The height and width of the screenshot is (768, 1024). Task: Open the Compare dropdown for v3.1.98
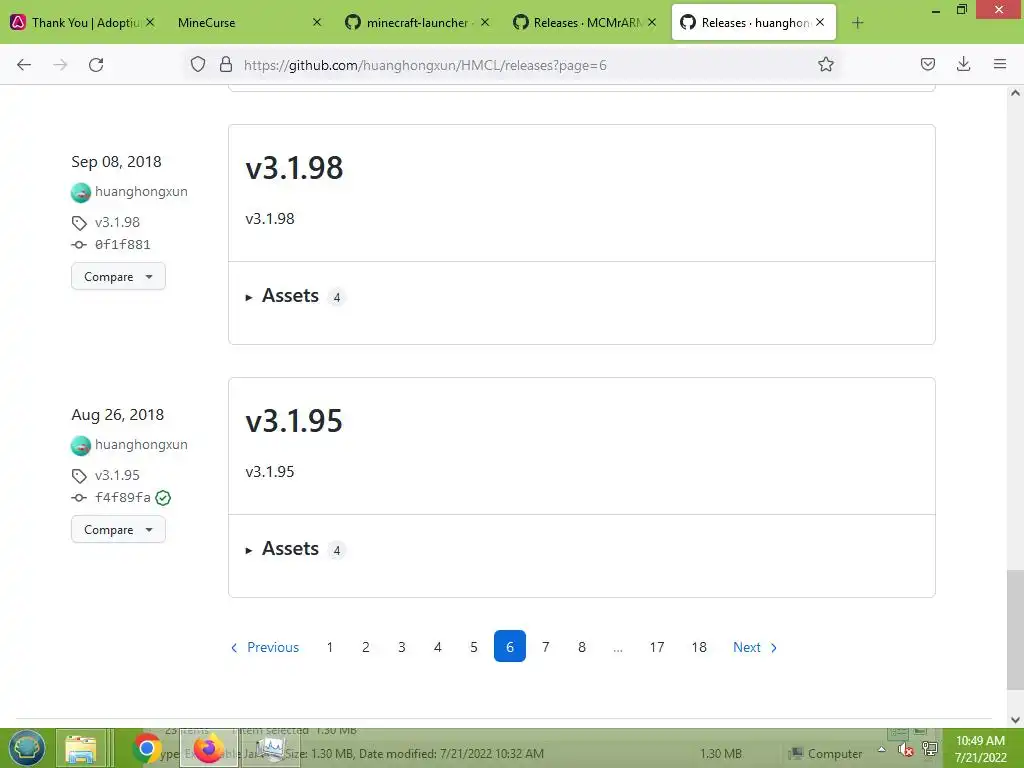point(118,277)
